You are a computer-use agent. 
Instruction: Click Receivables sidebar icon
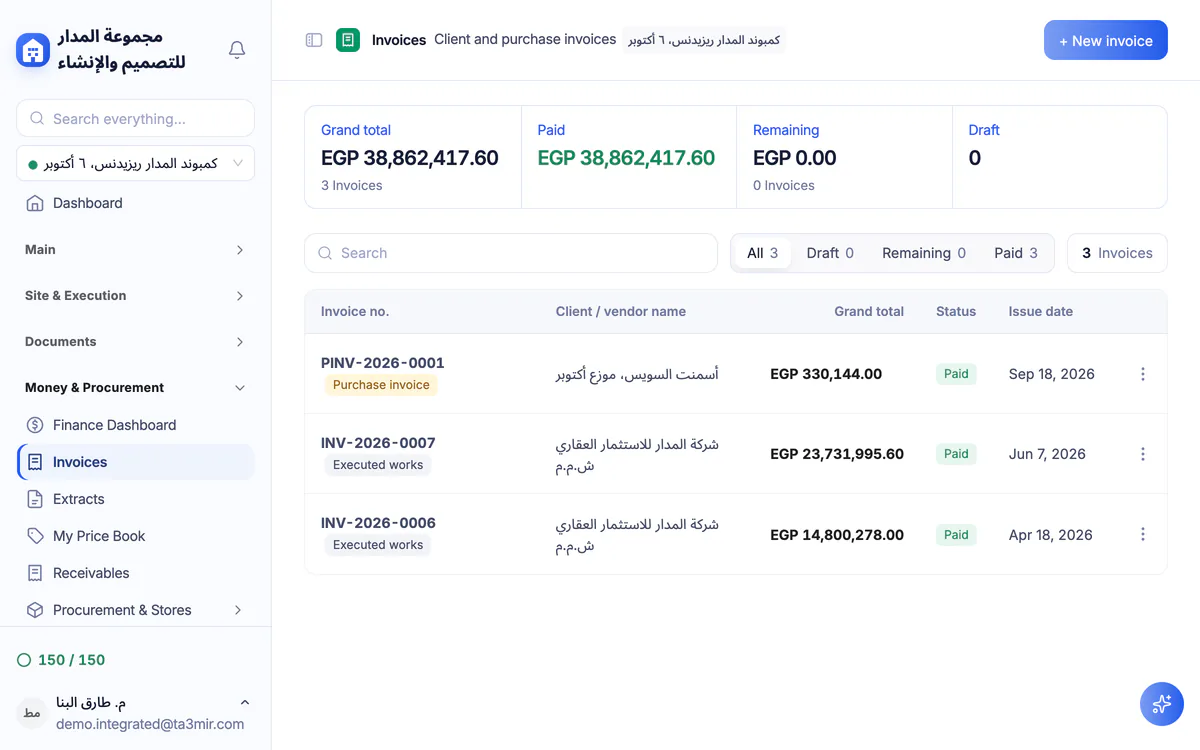pos(35,573)
